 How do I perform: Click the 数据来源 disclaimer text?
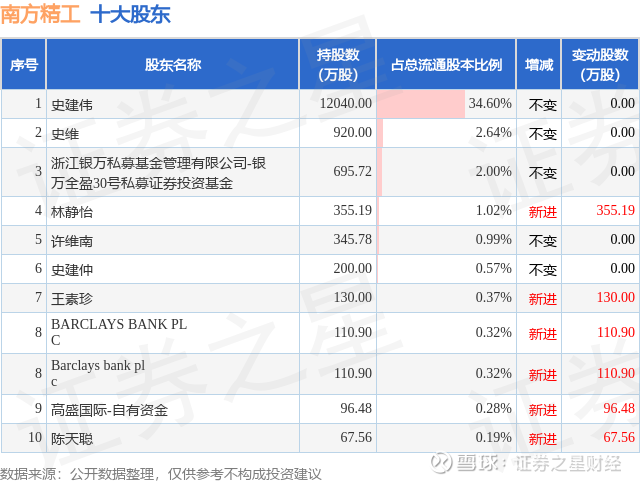point(161,474)
